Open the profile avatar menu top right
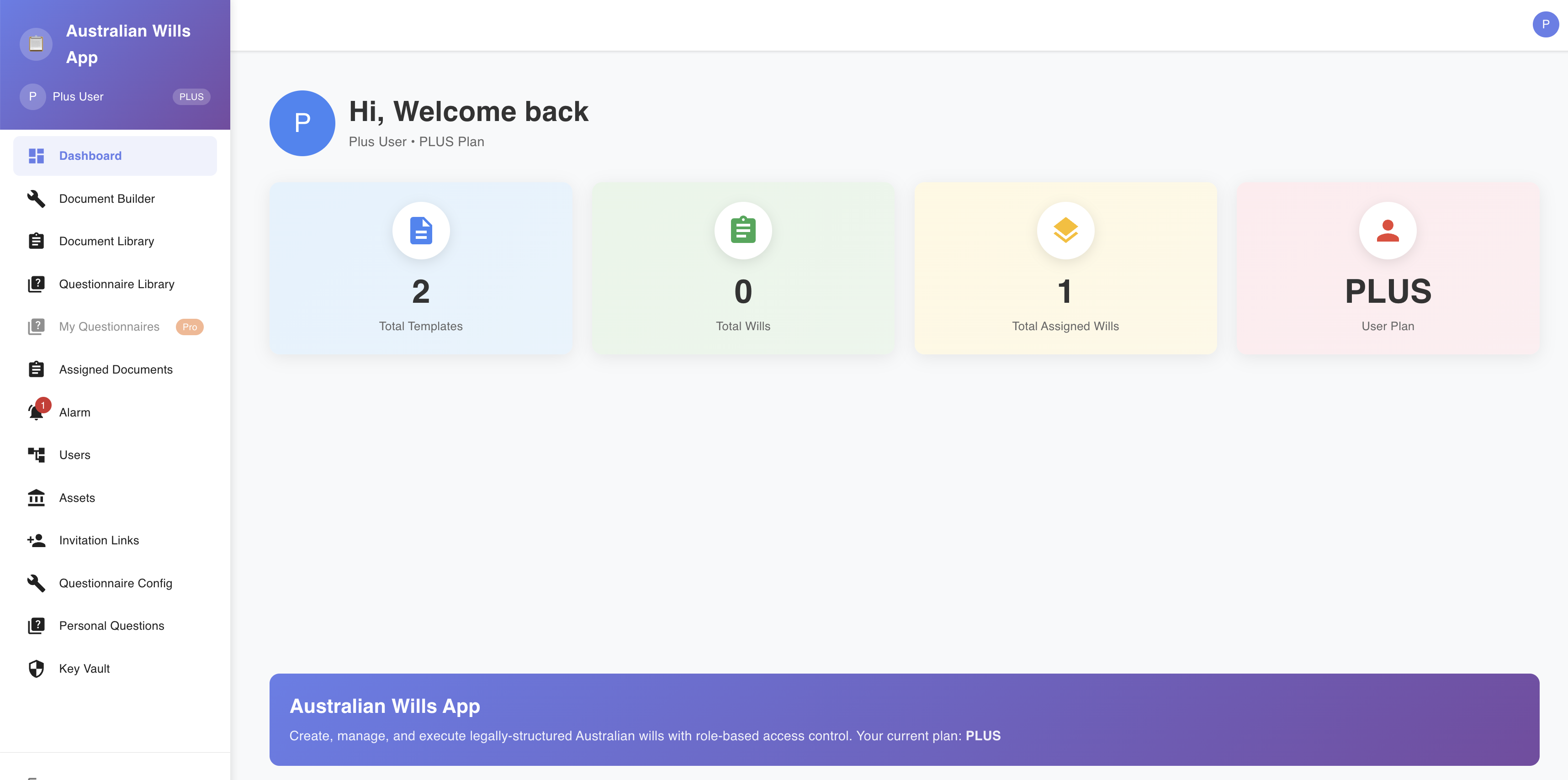Image resolution: width=1568 pixels, height=780 pixels. click(1545, 24)
